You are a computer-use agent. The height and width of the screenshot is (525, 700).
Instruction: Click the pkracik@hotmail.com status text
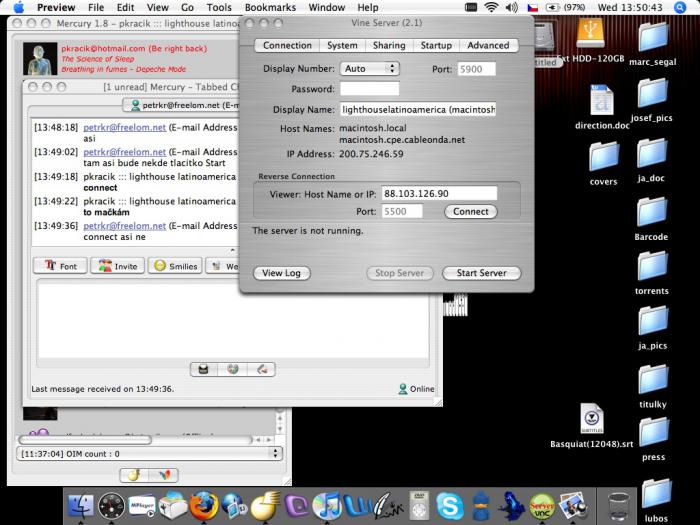click(x=134, y=48)
